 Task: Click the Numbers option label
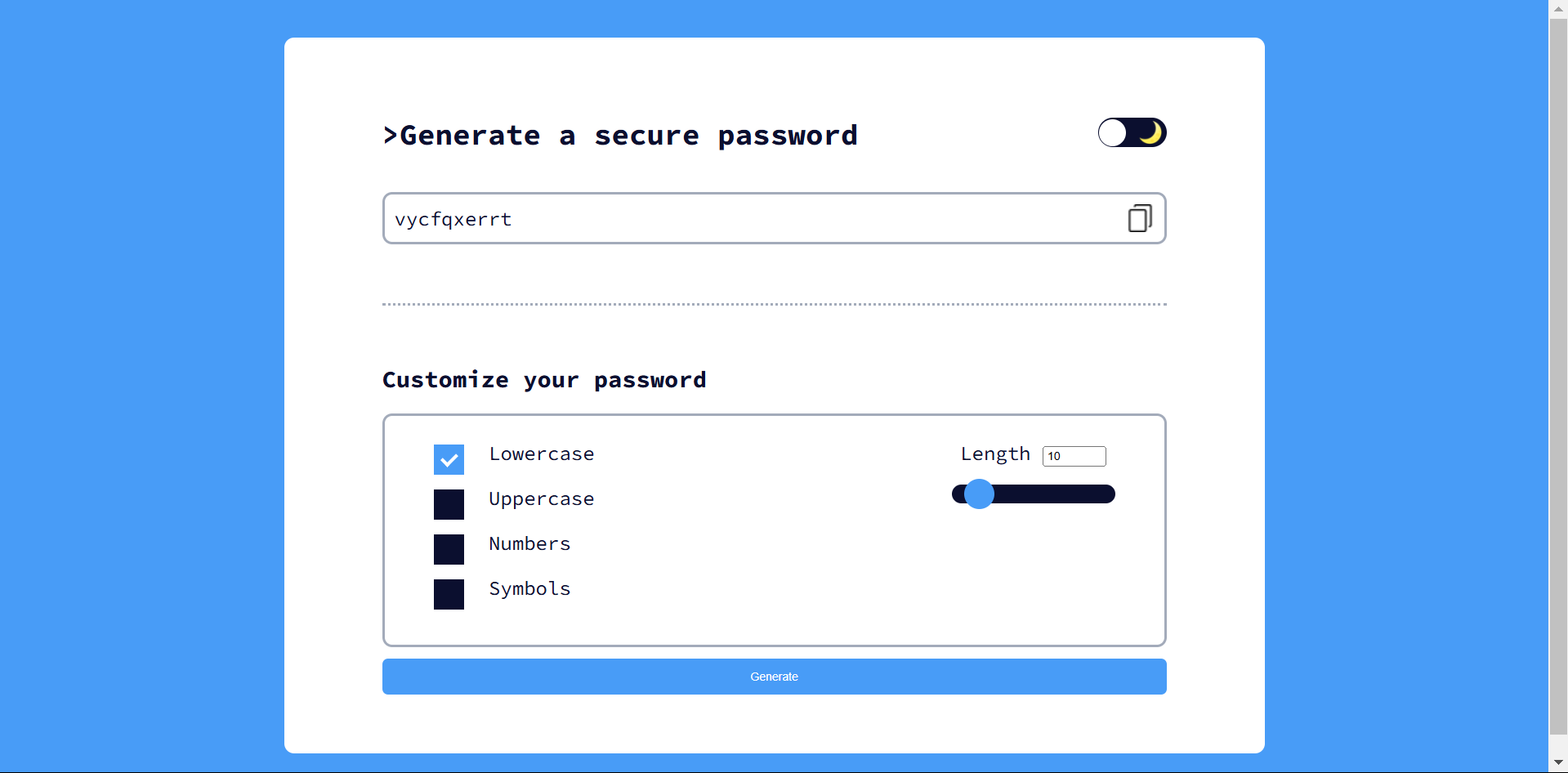tap(529, 544)
